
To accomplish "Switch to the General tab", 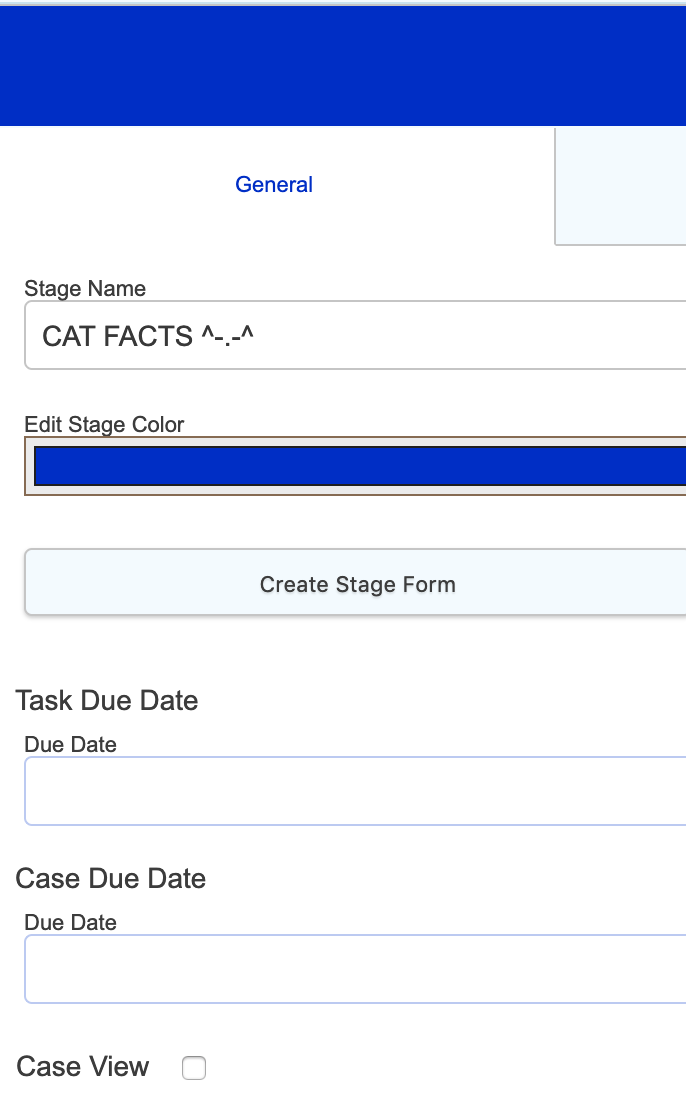I will pyautogui.click(x=273, y=184).
